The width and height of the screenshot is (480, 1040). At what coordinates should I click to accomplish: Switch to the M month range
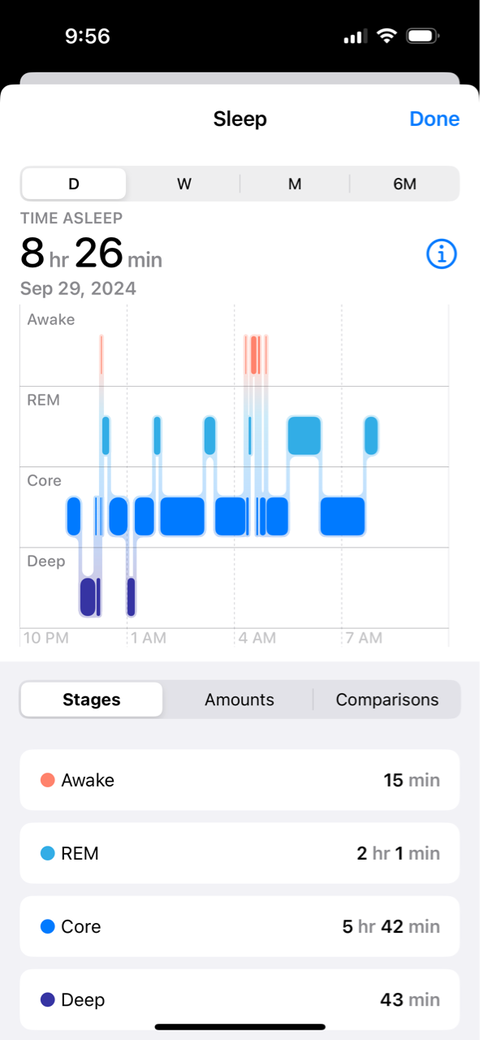(x=294, y=184)
